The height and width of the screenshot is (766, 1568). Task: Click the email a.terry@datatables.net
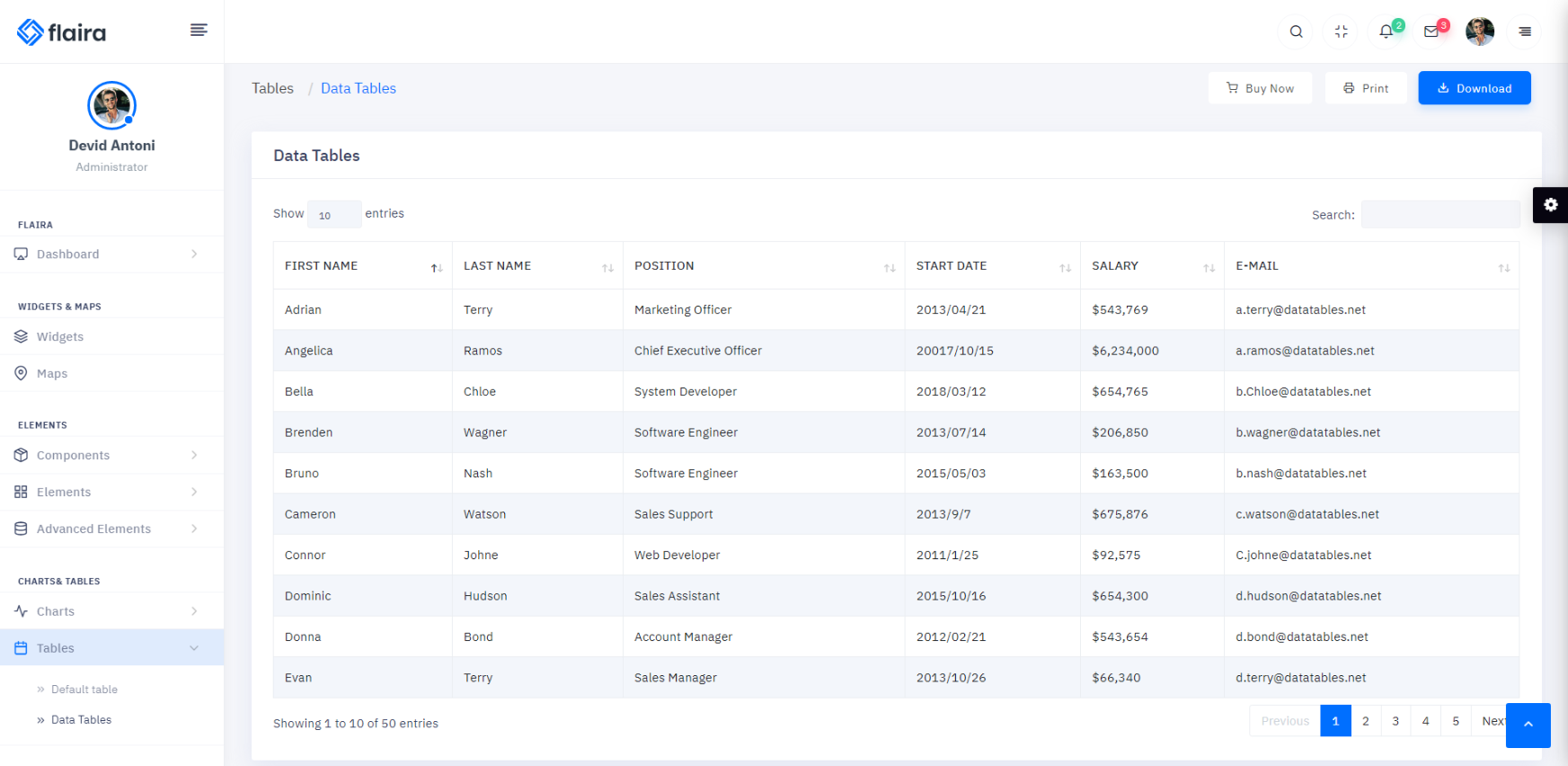coord(1300,310)
